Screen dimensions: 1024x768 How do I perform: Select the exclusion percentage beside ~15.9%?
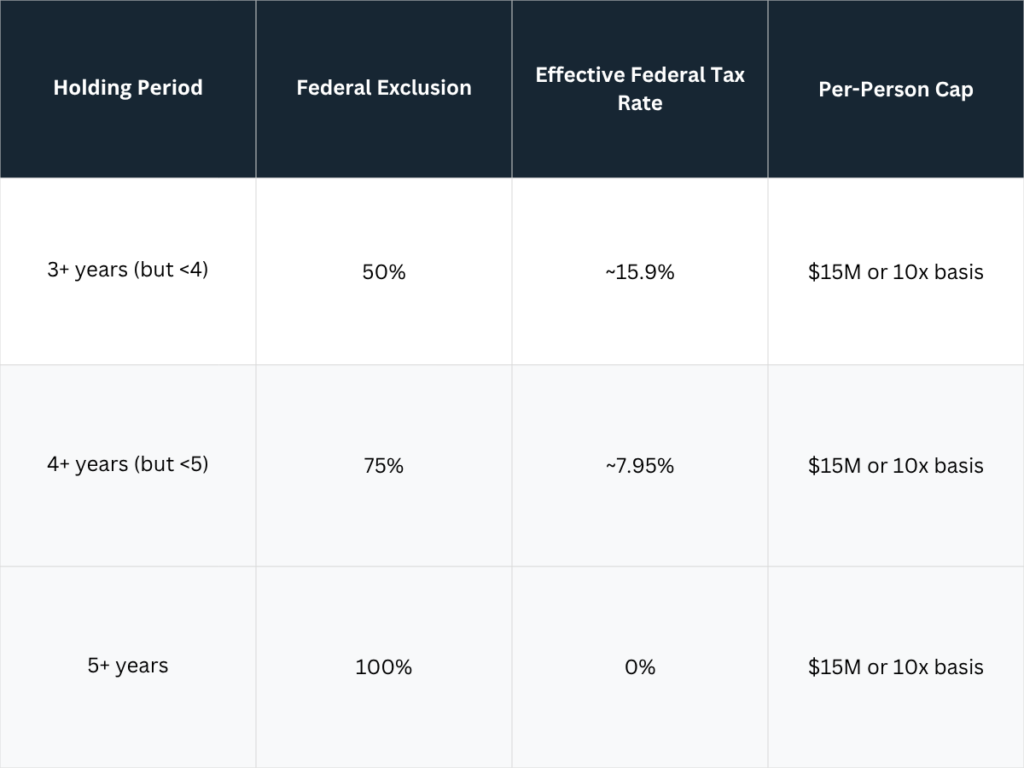tap(384, 272)
